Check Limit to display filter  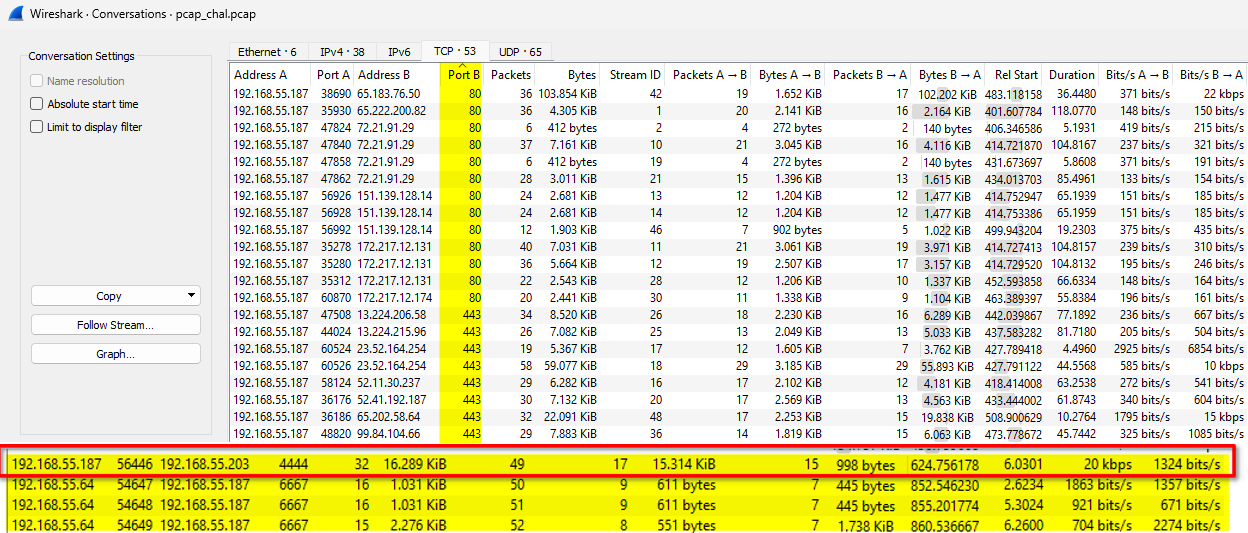[37, 127]
